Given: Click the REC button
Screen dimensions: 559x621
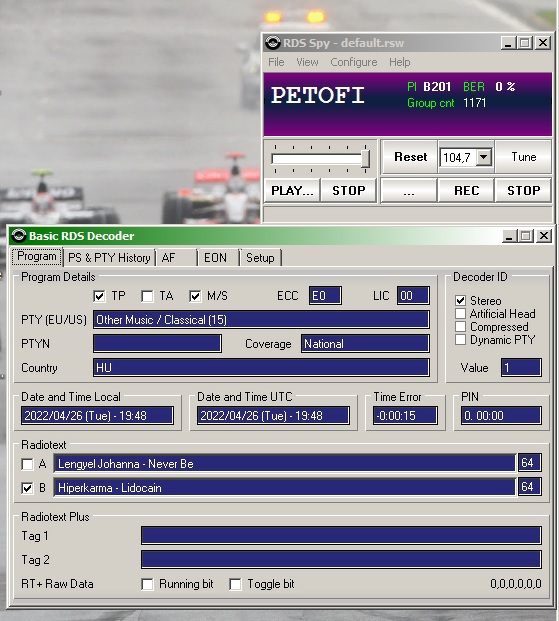Looking at the screenshot, I should pos(466,190).
